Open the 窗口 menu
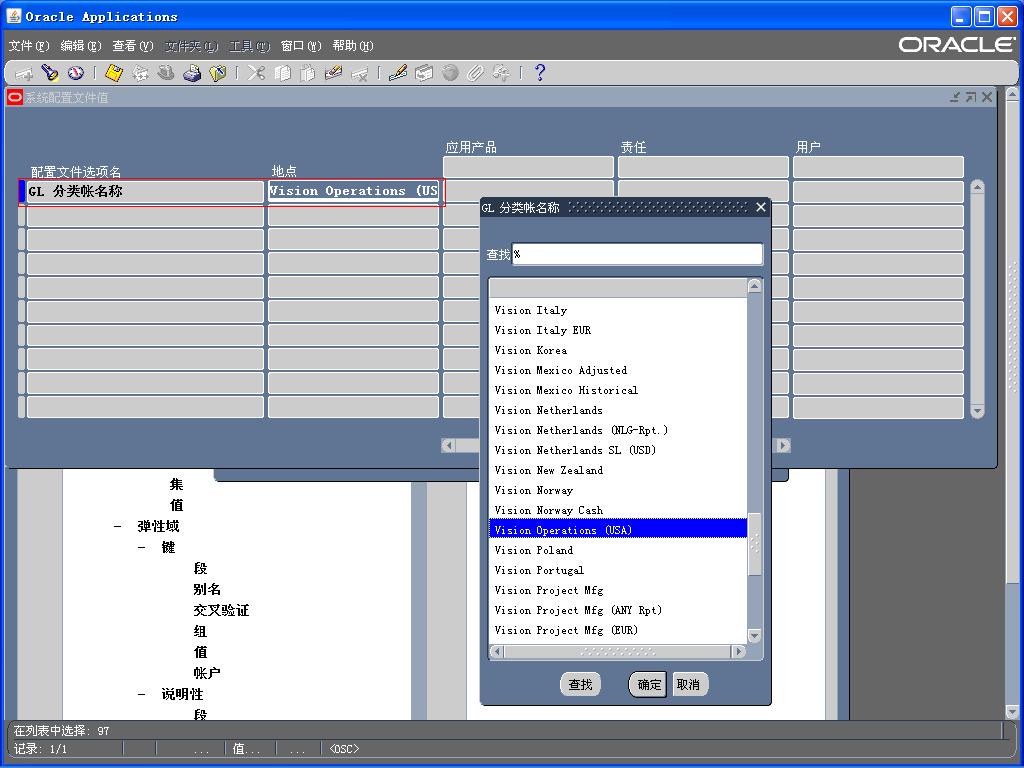 tap(301, 46)
